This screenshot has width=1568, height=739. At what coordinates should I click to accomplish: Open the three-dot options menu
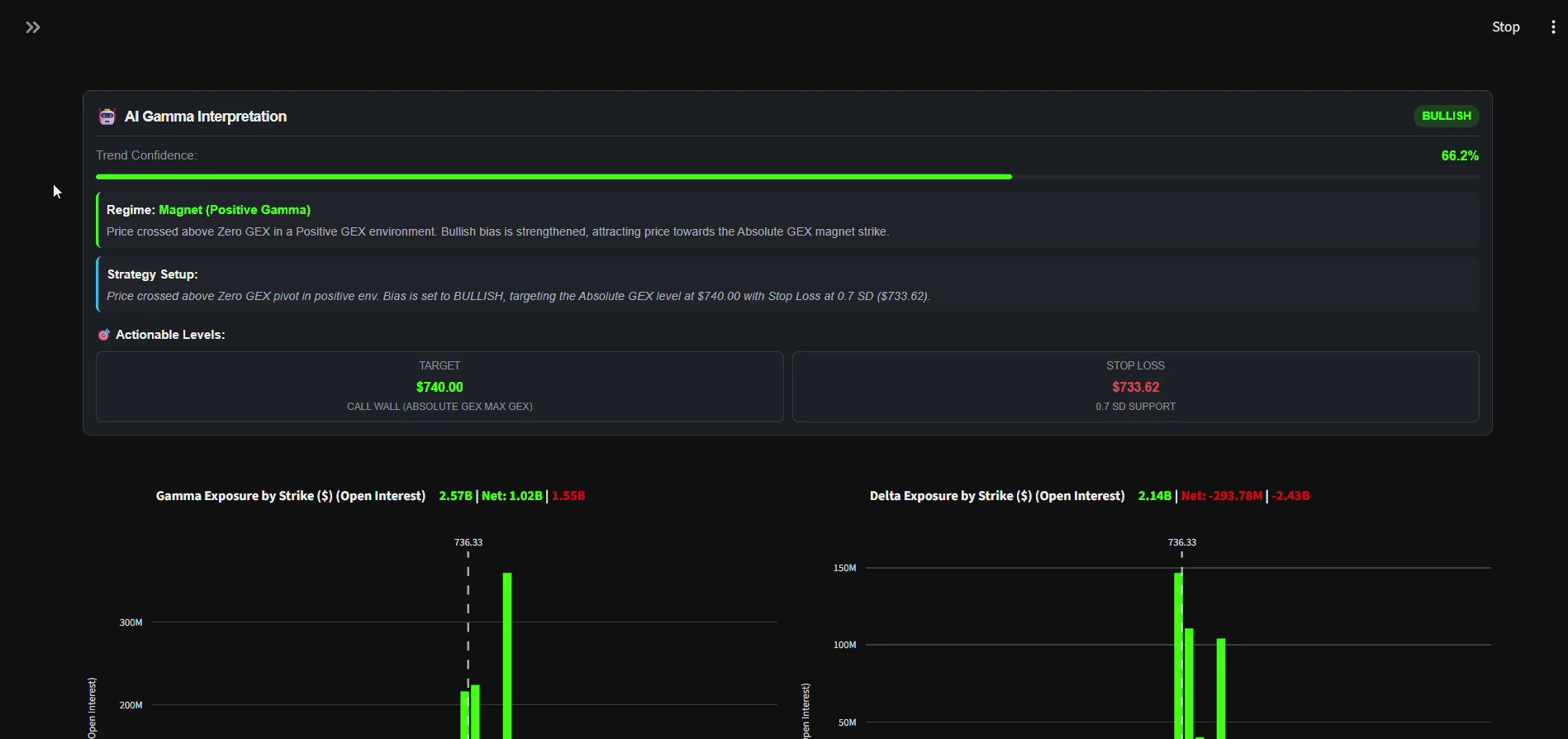1553,27
